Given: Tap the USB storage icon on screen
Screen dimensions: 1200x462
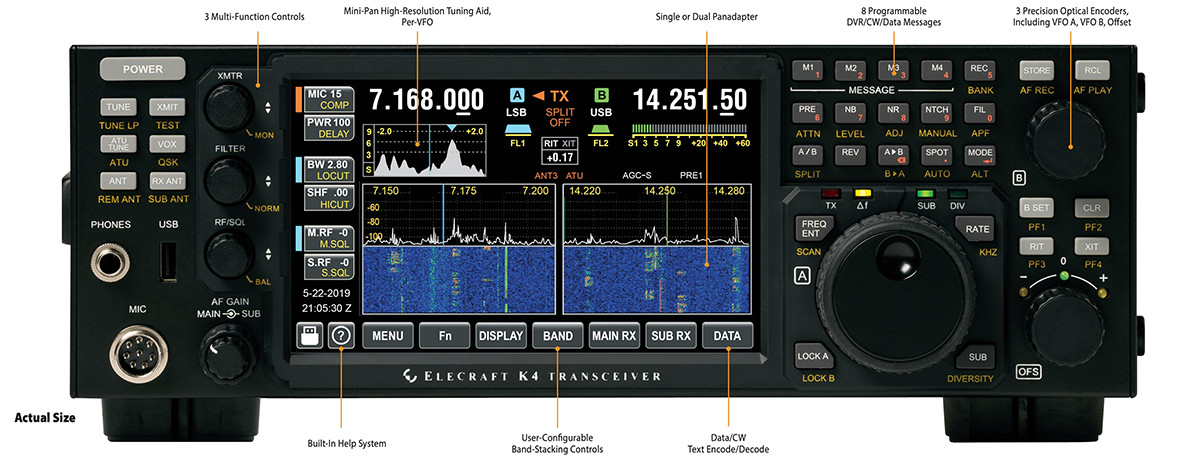Looking at the screenshot, I should pos(308,336).
